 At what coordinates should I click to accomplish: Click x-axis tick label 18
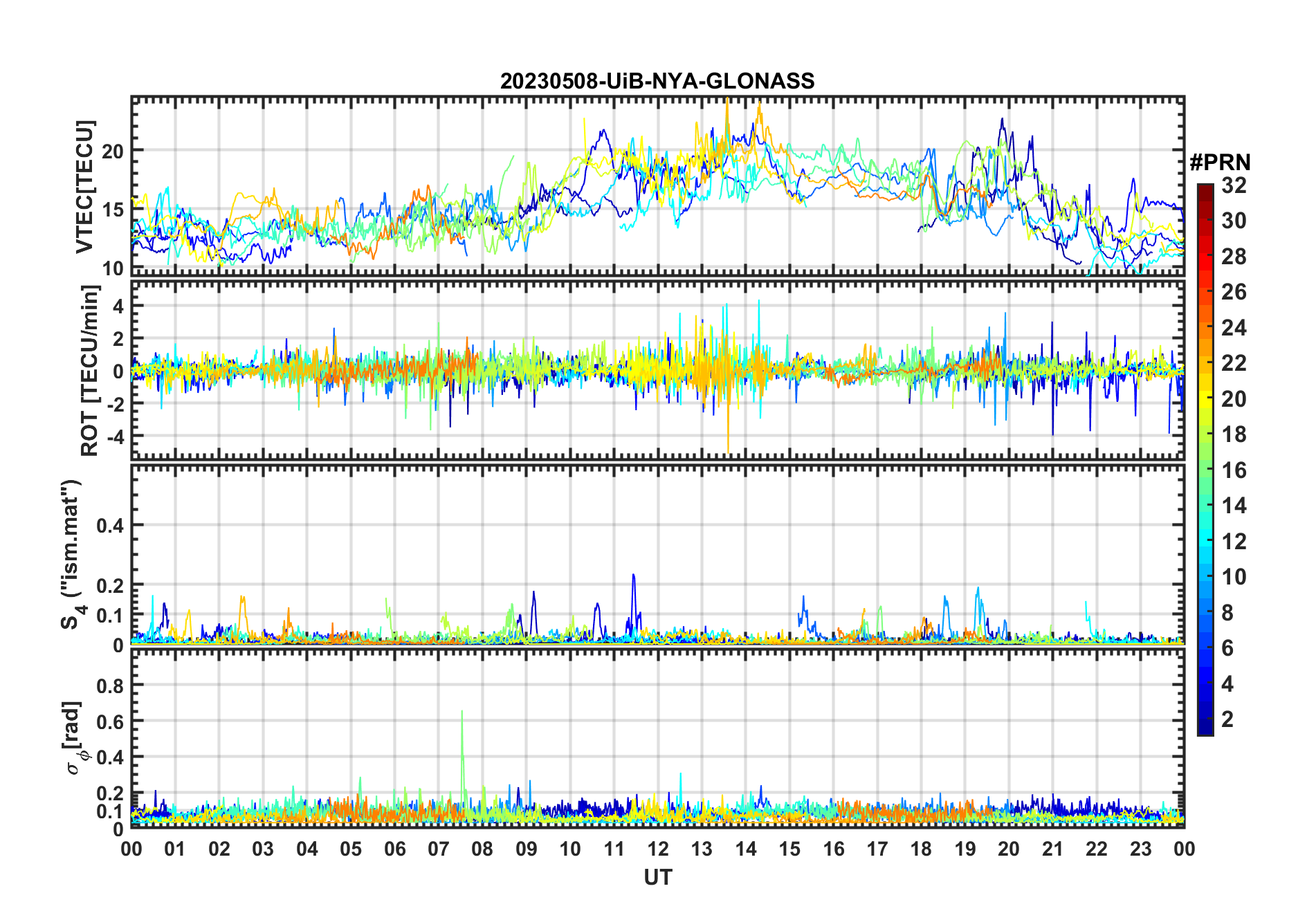point(921,849)
